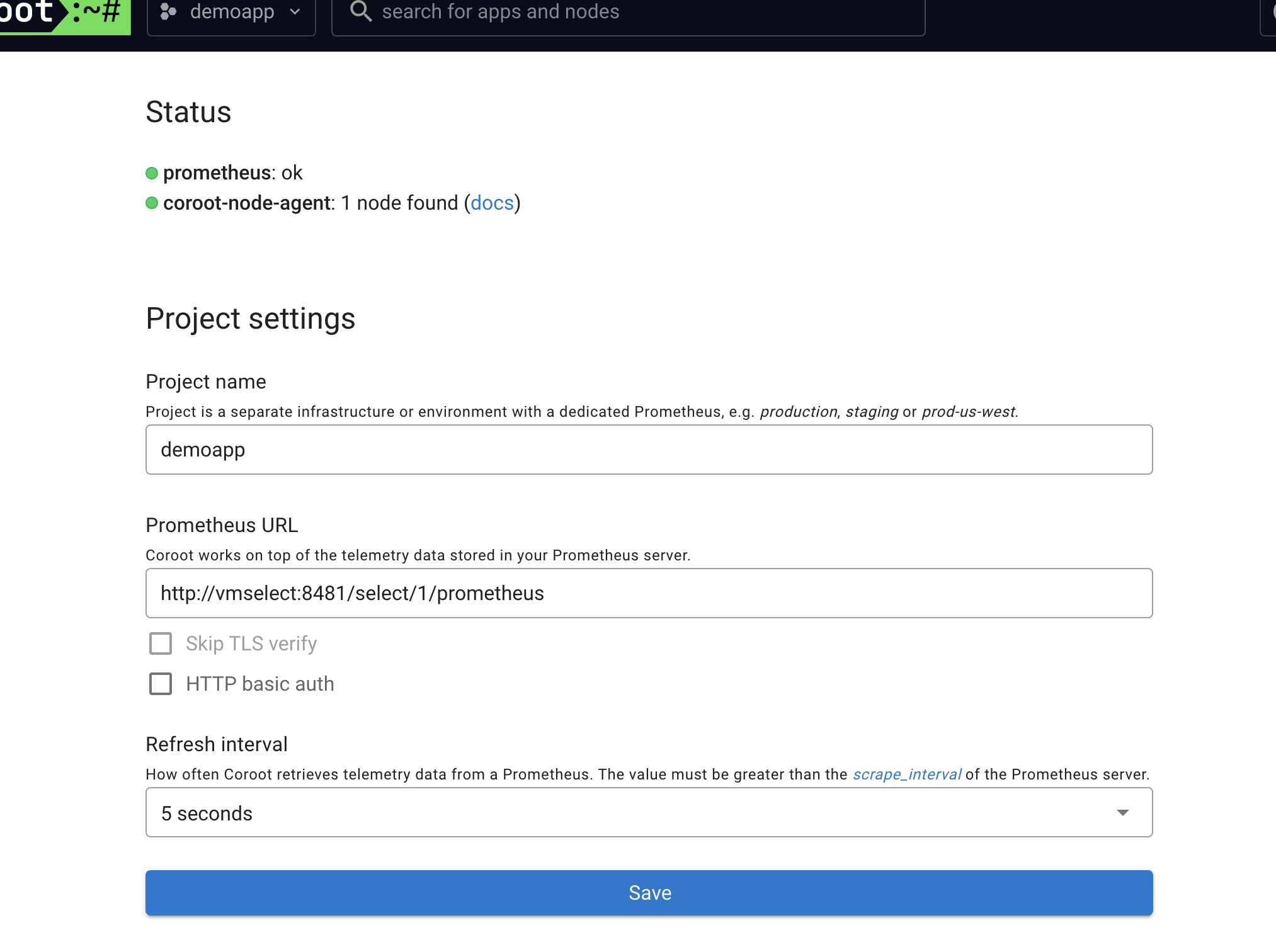Click the Refresh interval dropdown arrow
This screenshot has width=1276, height=952.
click(1122, 813)
